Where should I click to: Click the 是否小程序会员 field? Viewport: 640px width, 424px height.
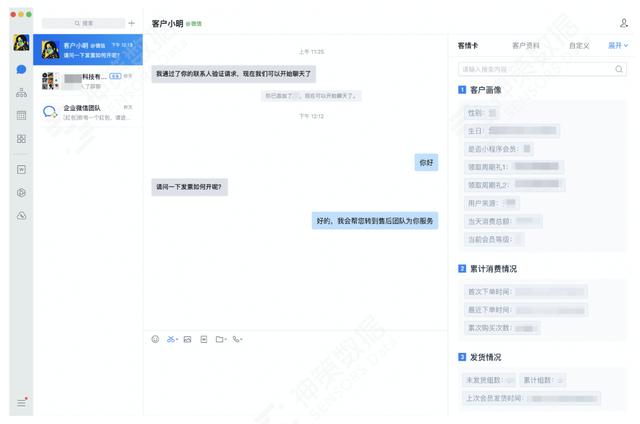click(x=499, y=149)
